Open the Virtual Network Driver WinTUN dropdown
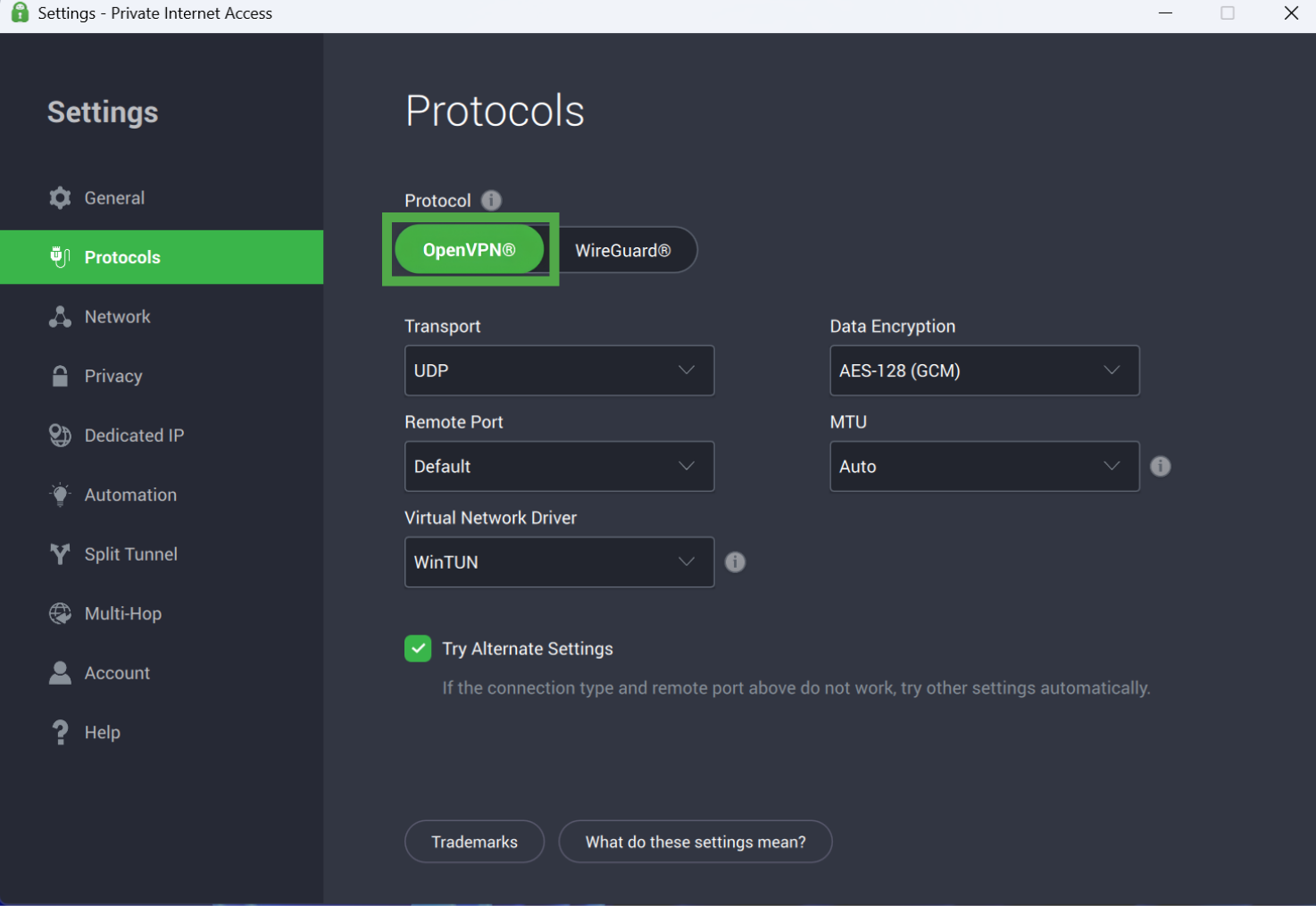This screenshot has width=1316, height=906. (x=559, y=561)
